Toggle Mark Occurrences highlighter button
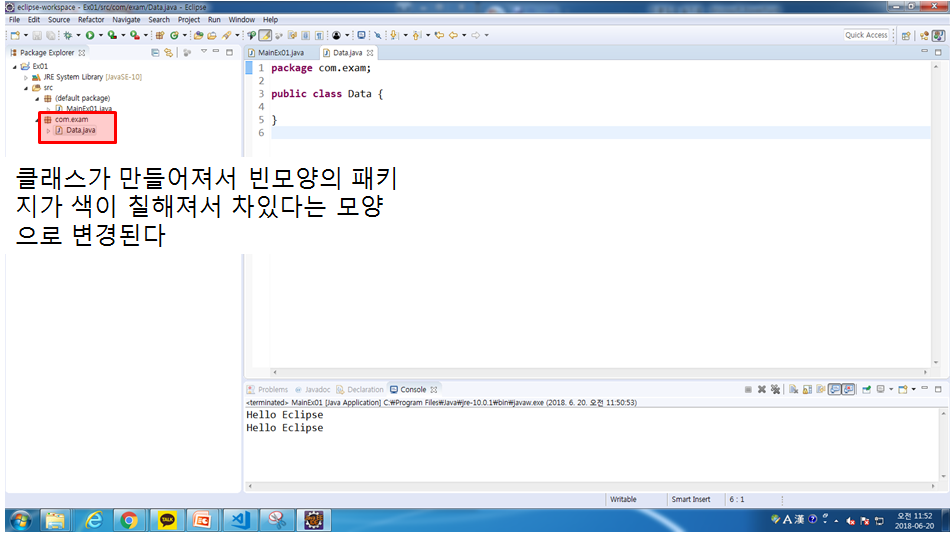This screenshot has width=951, height=533. [265, 35]
